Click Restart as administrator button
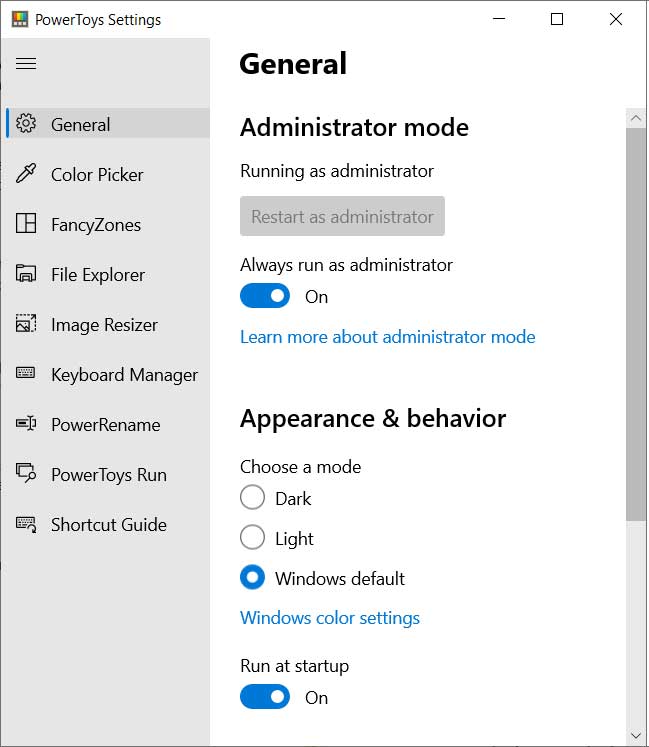 pos(342,216)
